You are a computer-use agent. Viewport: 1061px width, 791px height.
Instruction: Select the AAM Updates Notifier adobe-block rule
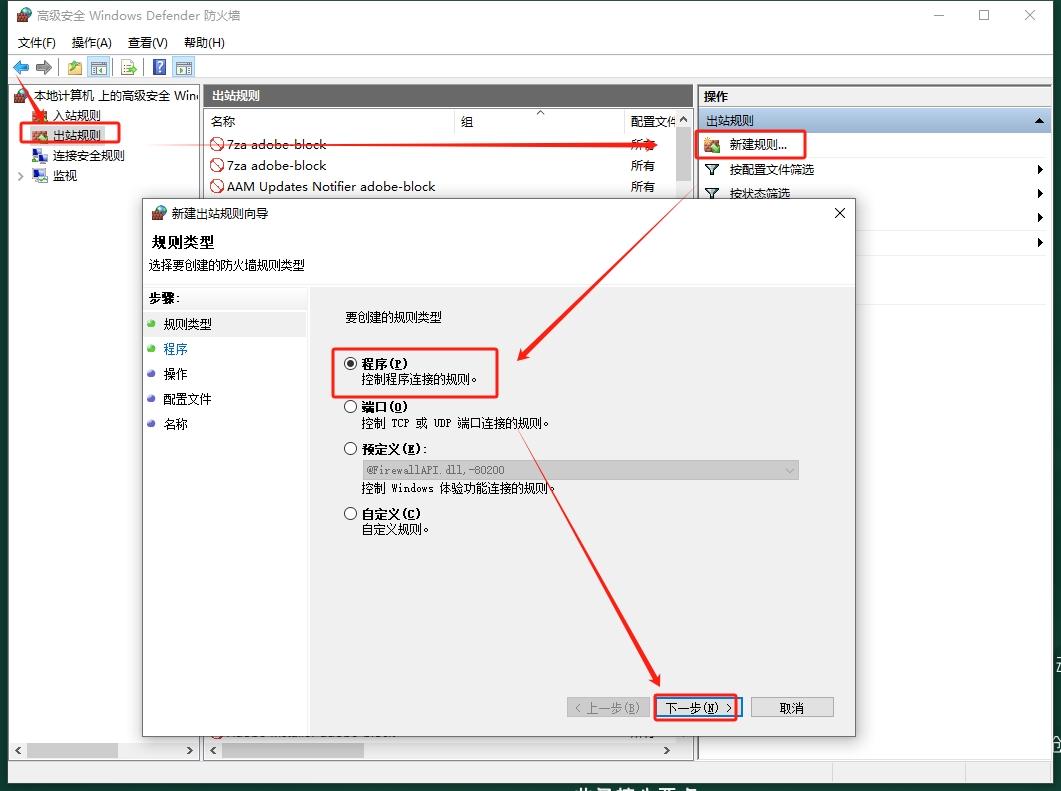pyautogui.click(x=331, y=187)
